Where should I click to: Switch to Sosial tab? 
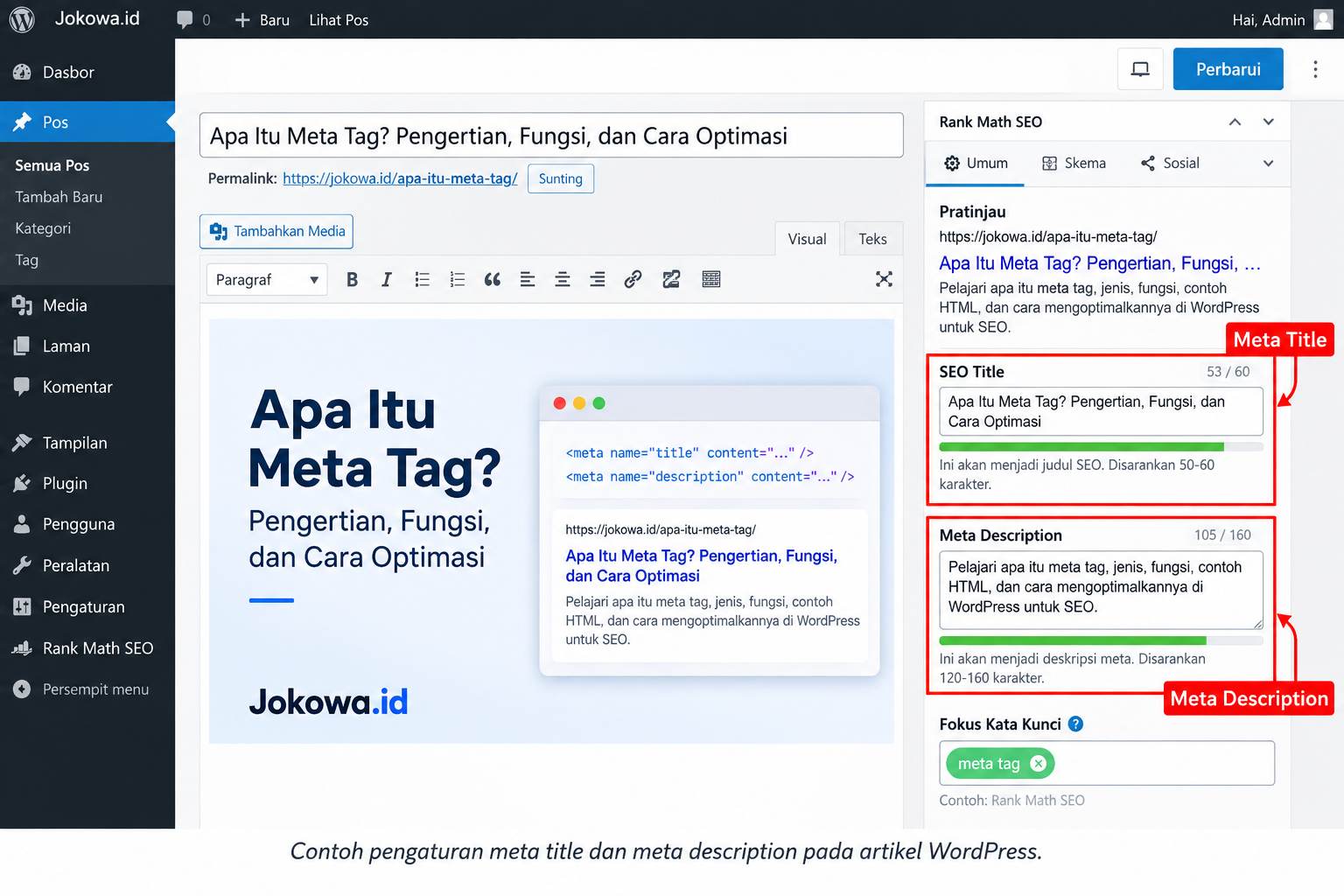pos(1170,164)
